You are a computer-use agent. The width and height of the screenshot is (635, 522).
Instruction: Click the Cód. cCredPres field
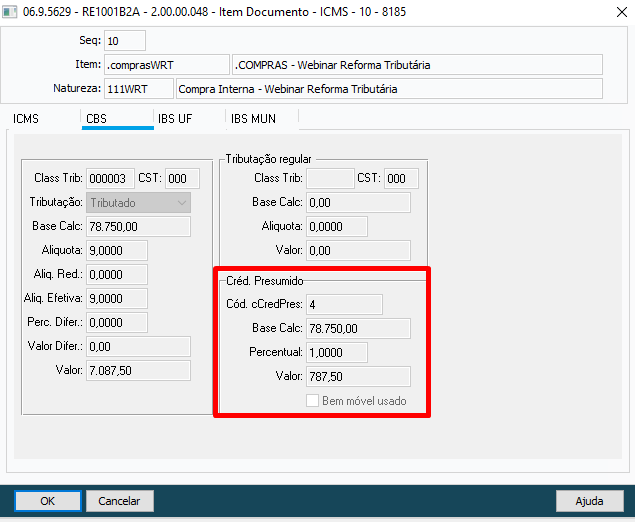[x=344, y=305]
